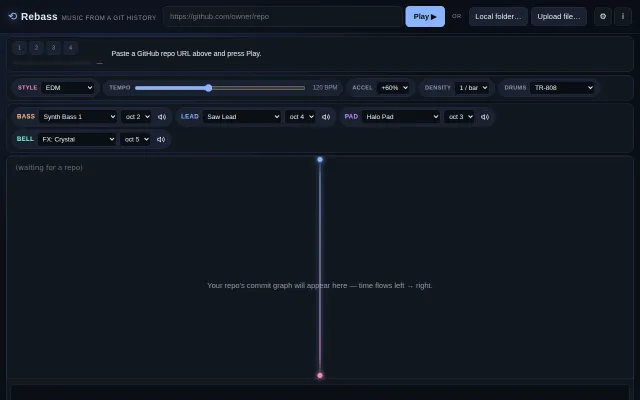Select preset slot 4
The width and height of the screenshot is (640, 400).
pos(71,48)
